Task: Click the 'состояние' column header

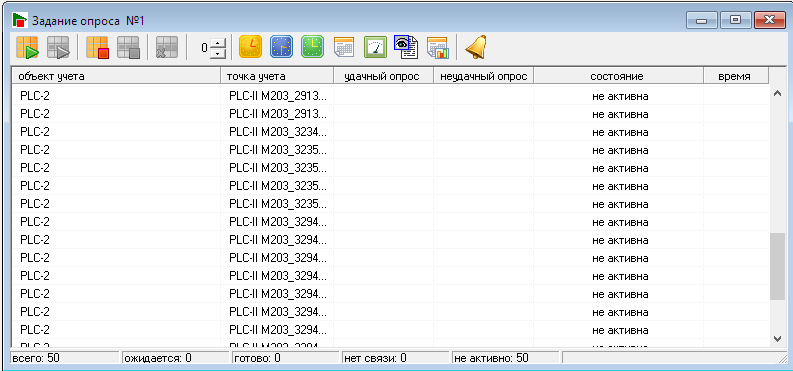Action: [619, 76]
